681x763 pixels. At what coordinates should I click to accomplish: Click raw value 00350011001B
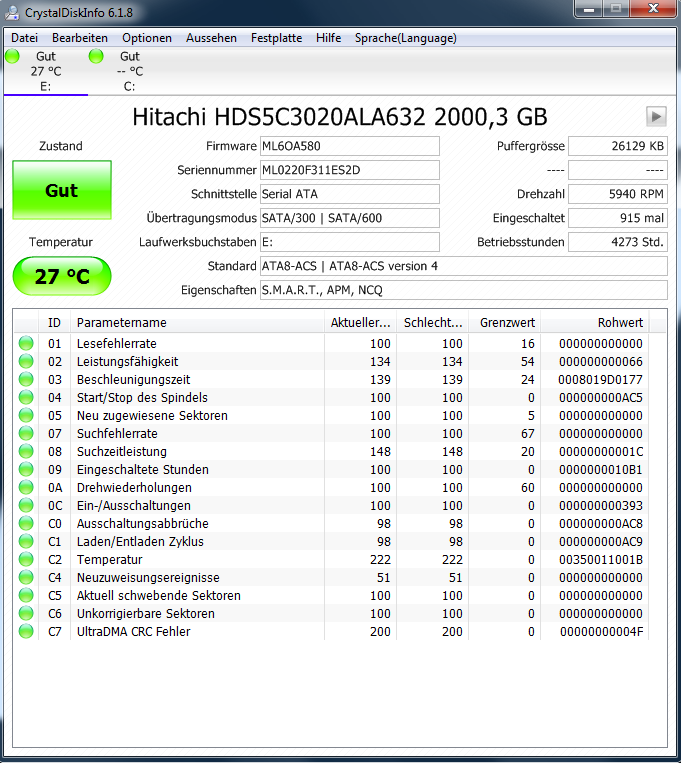point(601,560)
